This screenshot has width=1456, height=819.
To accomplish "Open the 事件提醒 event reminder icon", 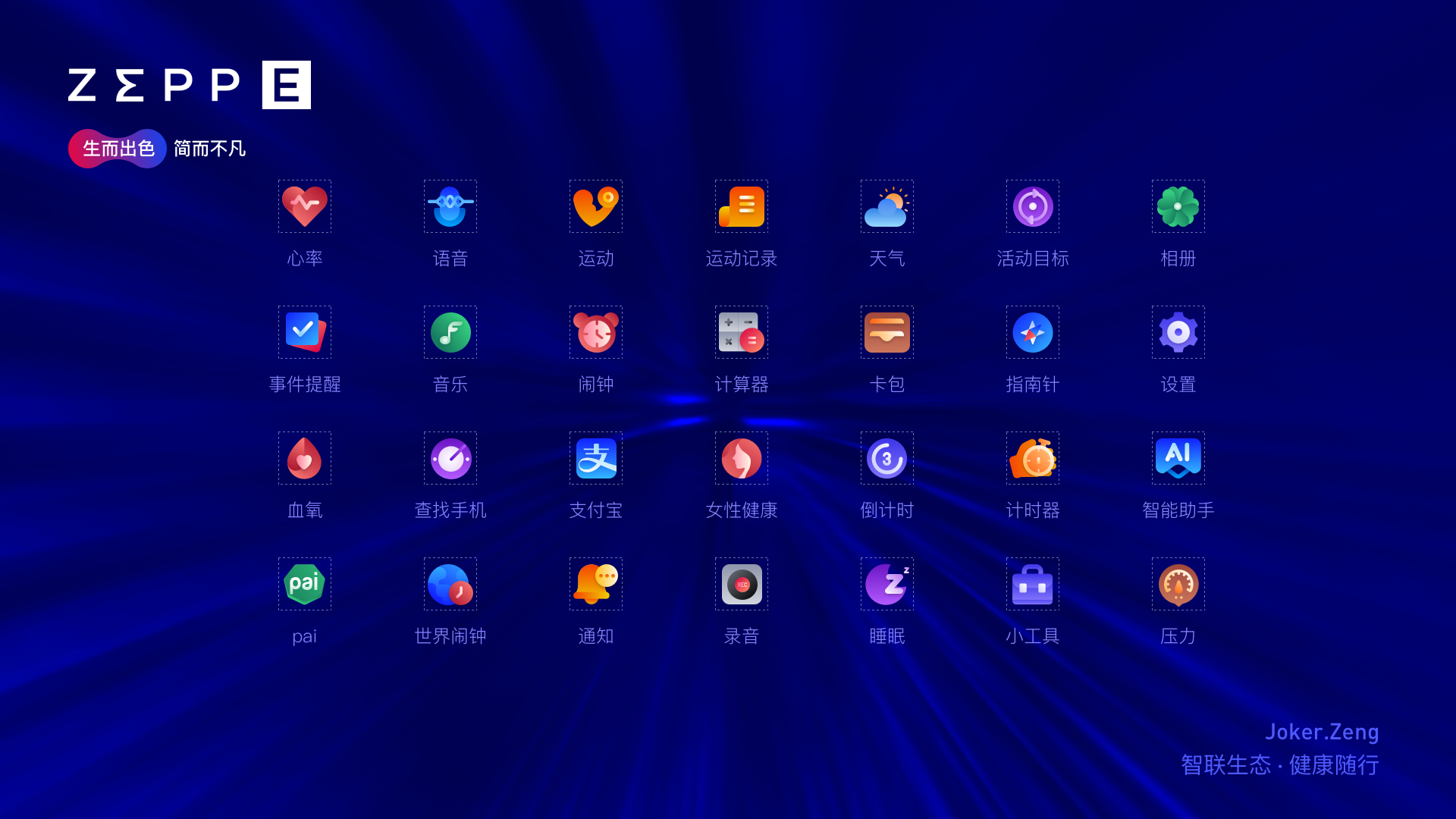I will [x=305, y=332].
